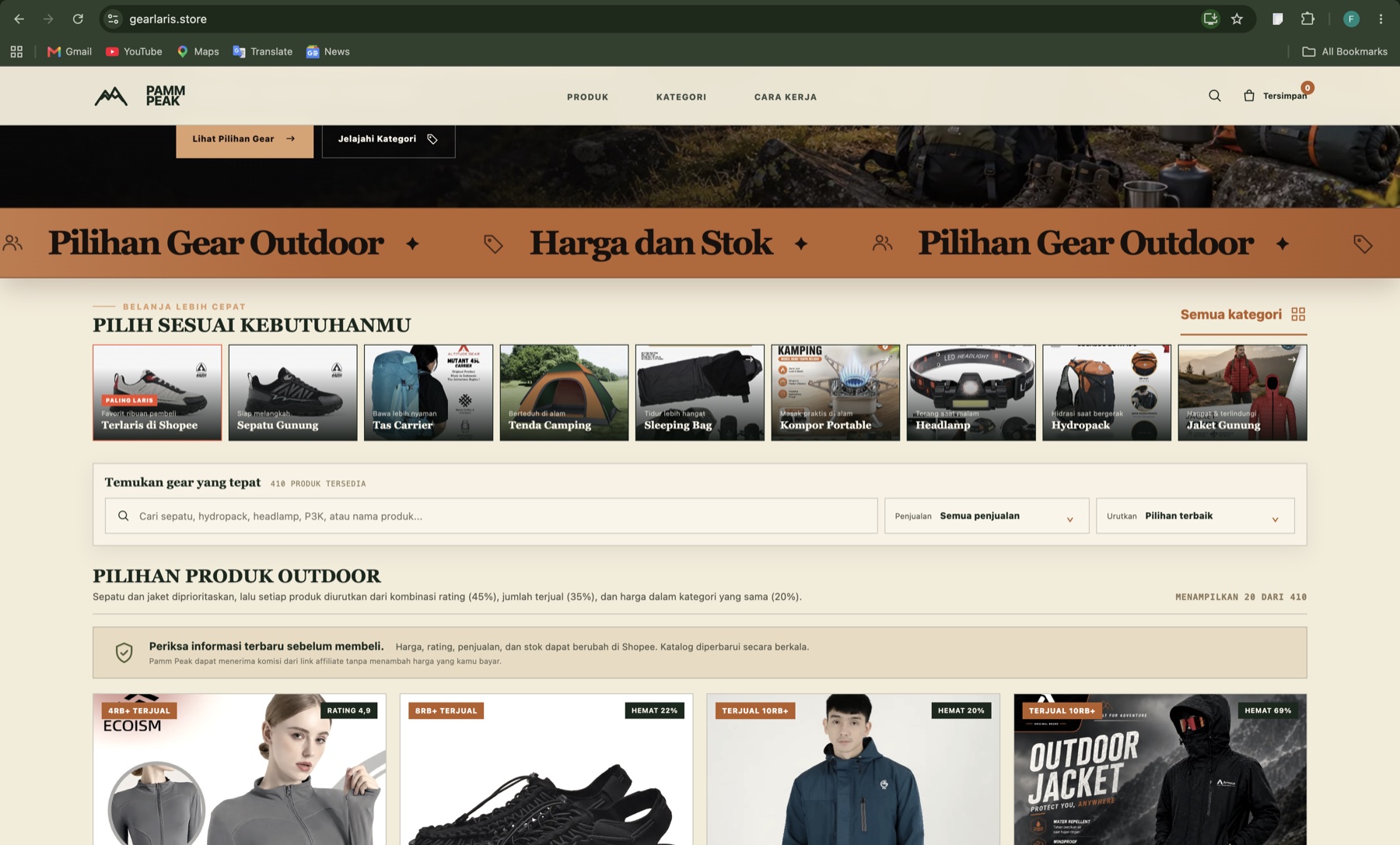Select the Sepatu Gunung category card

pos(292,393)
